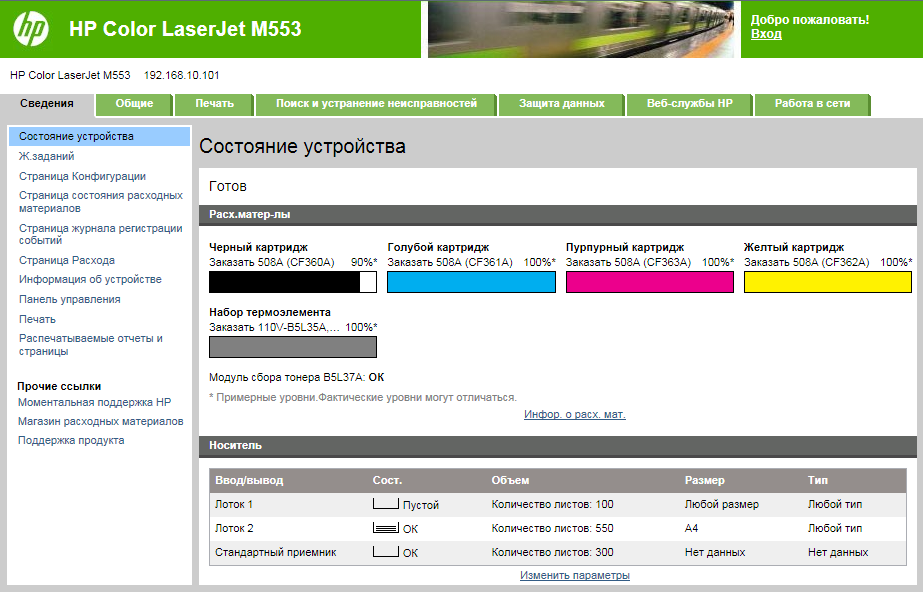Open Страница состояния расходных материалов
This screenshot has width=923, height=592.
click(101, 201)
